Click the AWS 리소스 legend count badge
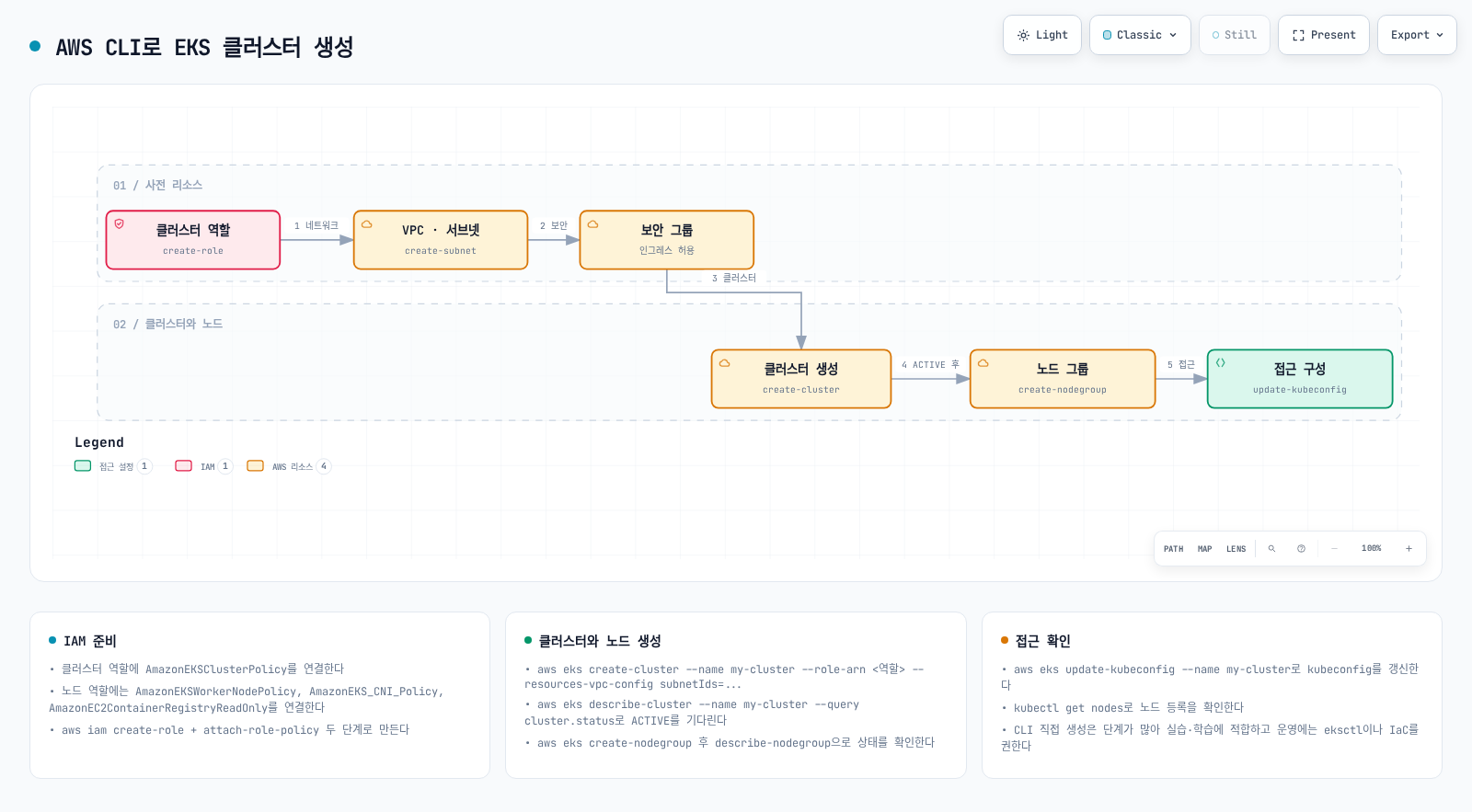This screenshot has height=812, width=1472. [x=324, y=466]
